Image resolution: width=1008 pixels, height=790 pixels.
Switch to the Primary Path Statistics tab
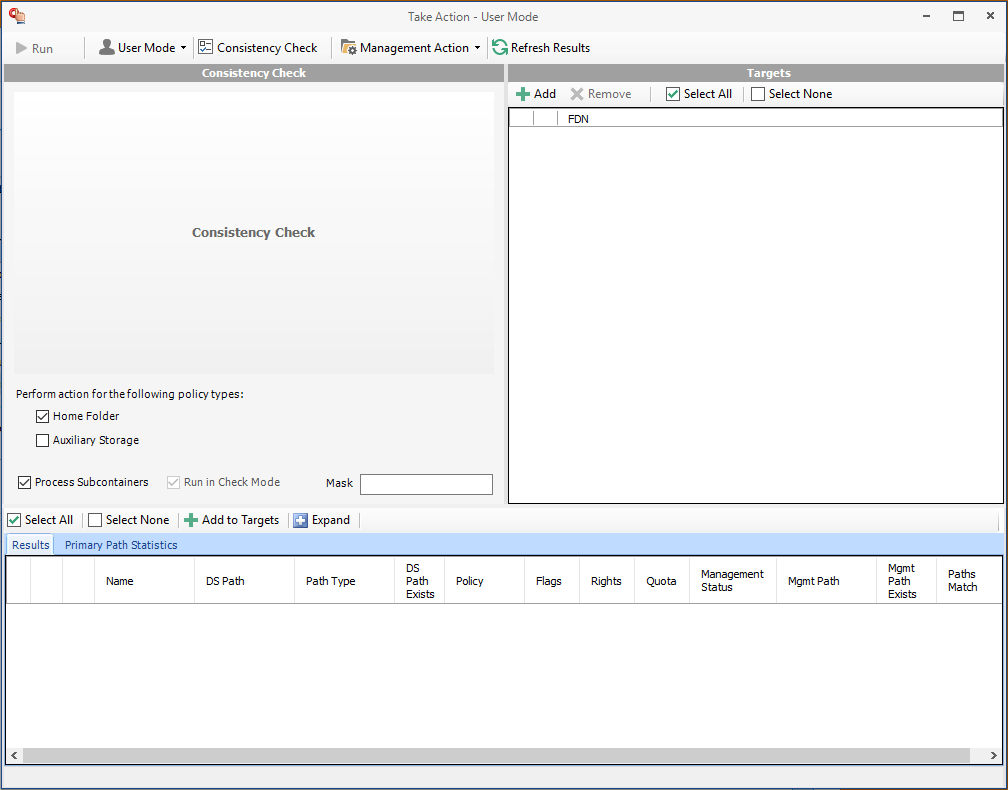121,545
